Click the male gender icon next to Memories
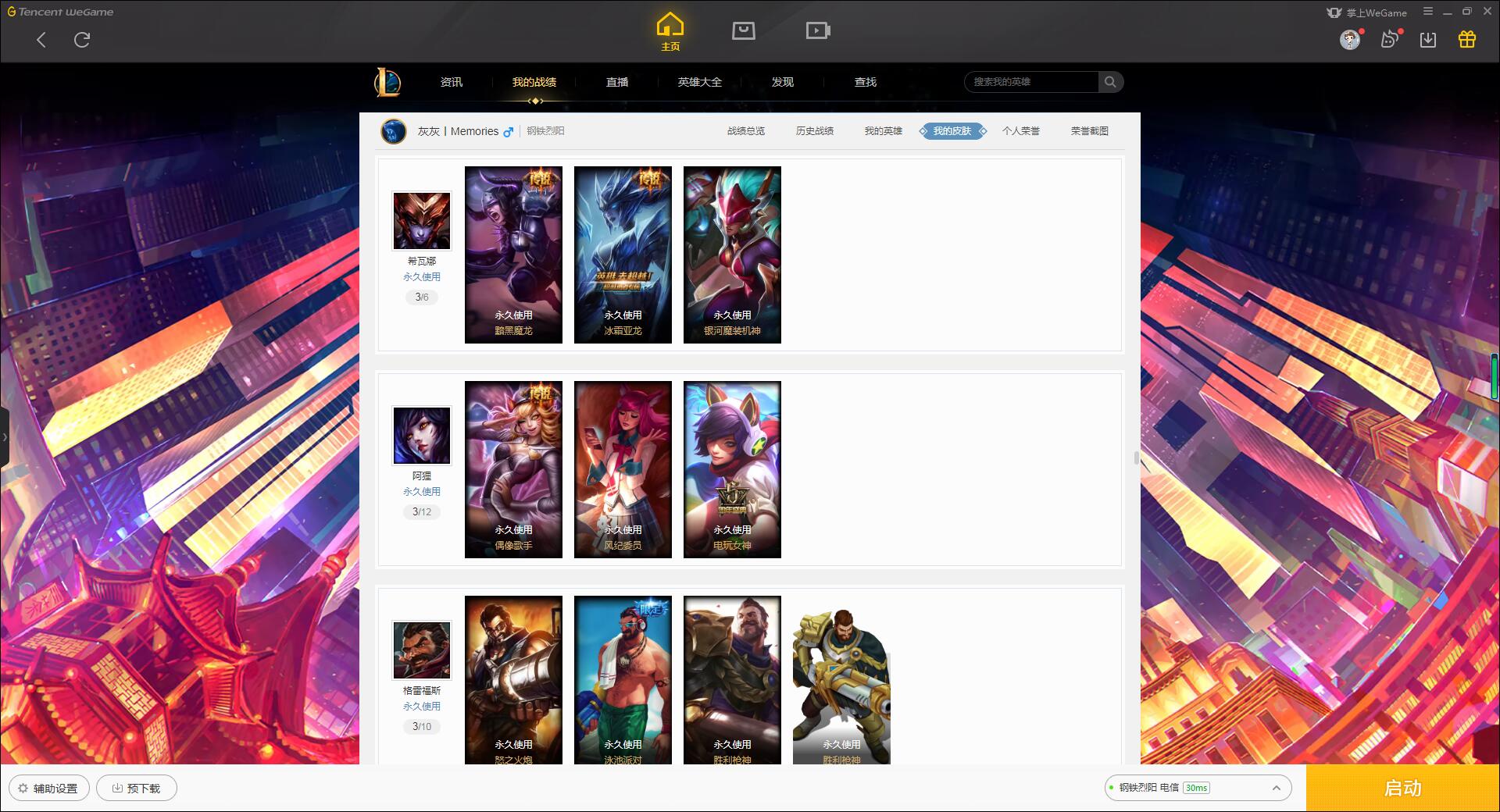The height and width of the screenshot is (812, 1500). [509, 132]
